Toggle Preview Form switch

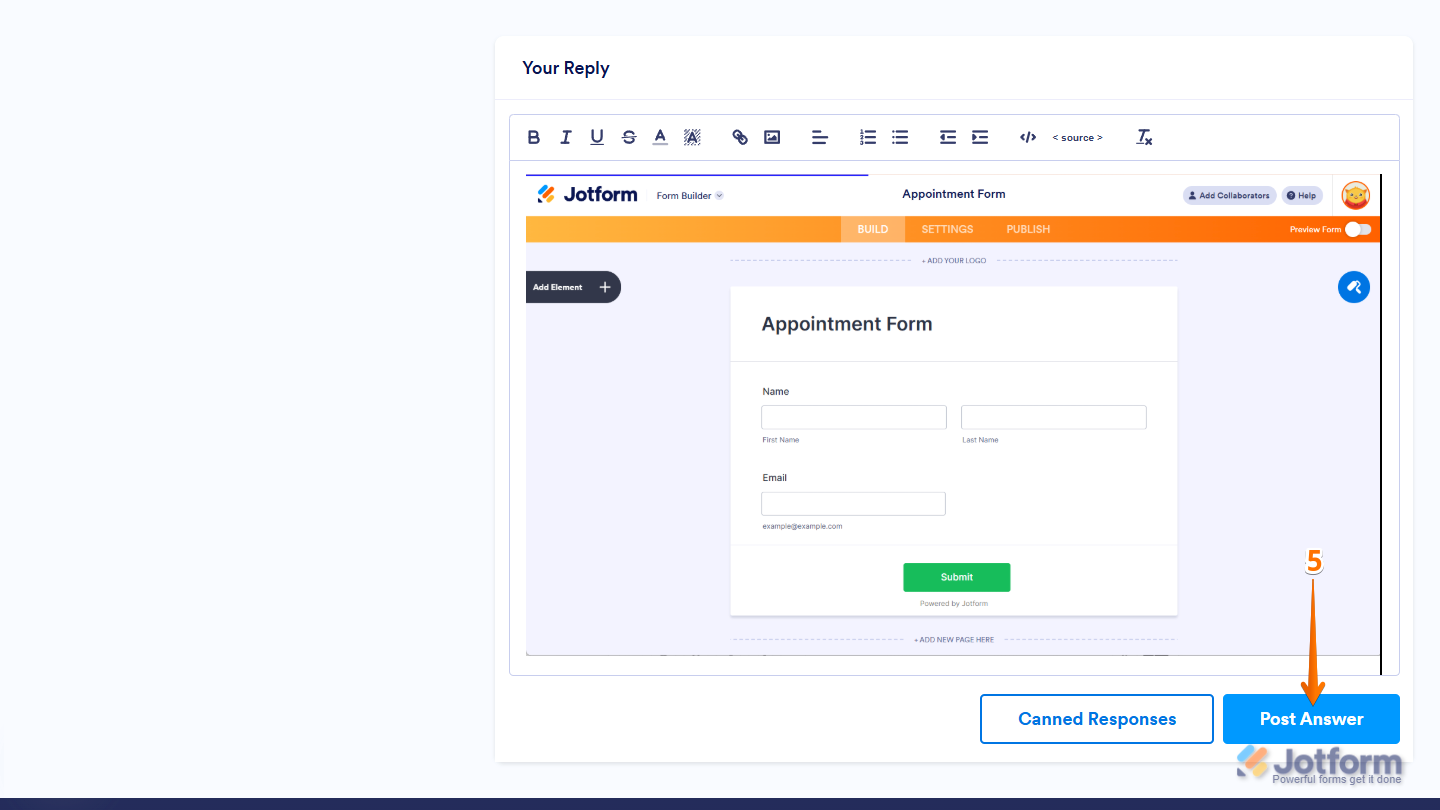pyautogui.click(x=1358, y=229)
